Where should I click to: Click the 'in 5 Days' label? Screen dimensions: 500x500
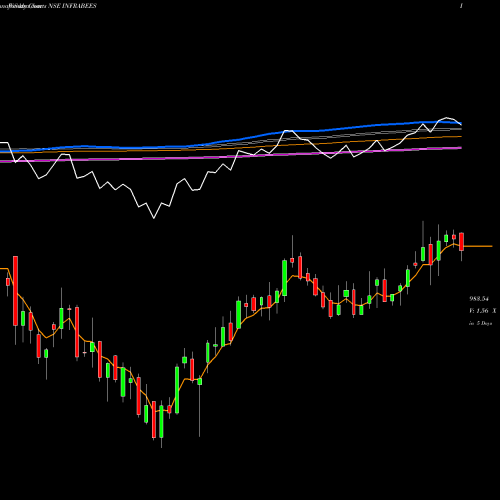click(480, 323)
